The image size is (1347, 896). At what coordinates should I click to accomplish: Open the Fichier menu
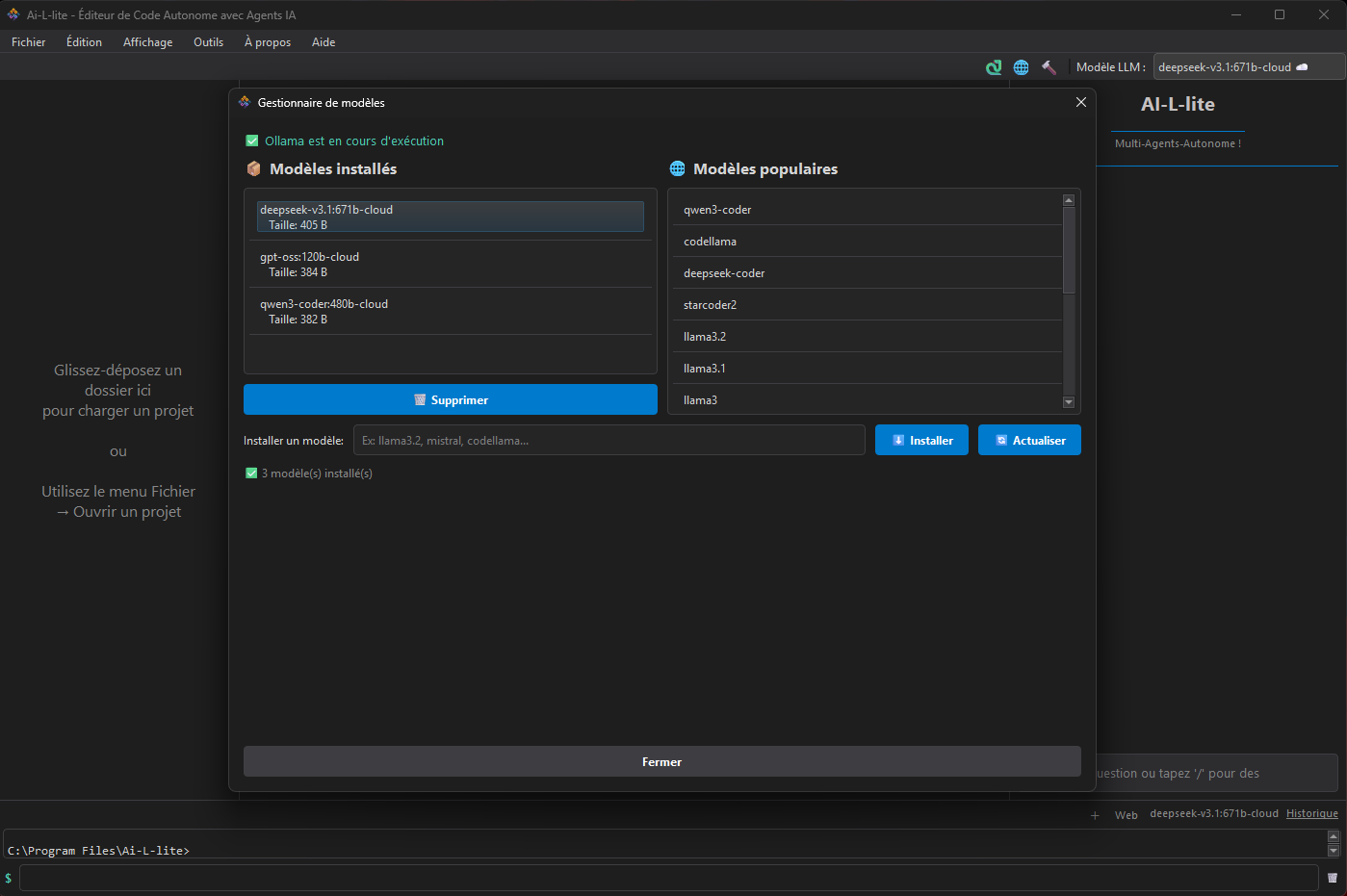pos(29,42)
